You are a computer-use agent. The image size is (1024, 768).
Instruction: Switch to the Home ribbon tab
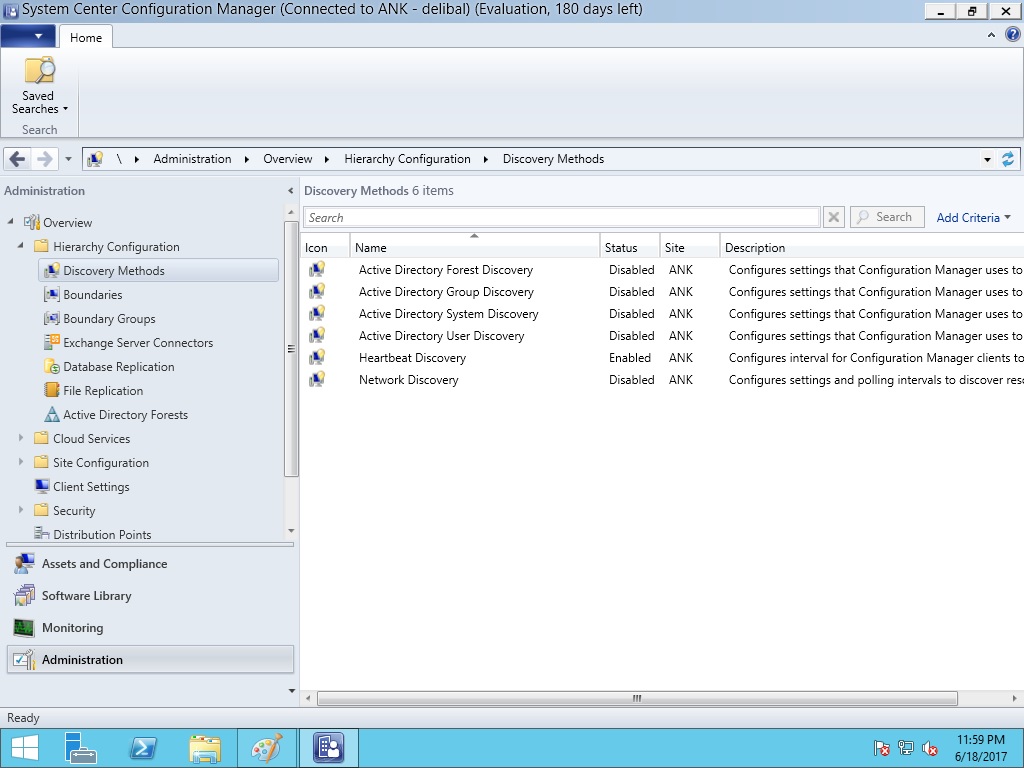pyautogui.click(x=86, y=37)
